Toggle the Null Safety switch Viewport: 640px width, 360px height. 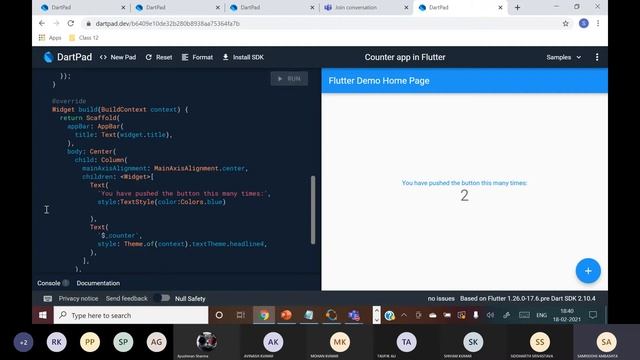(x=162, y=298)
